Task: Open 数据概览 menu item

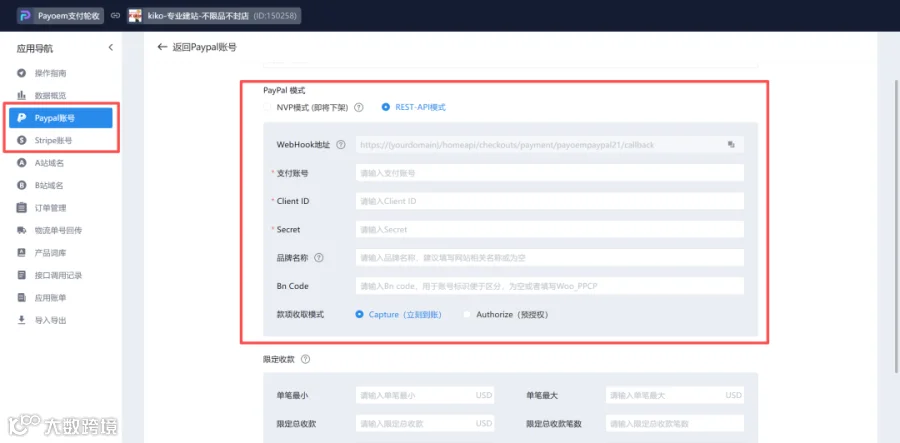Action: click(x=51, y=95)
